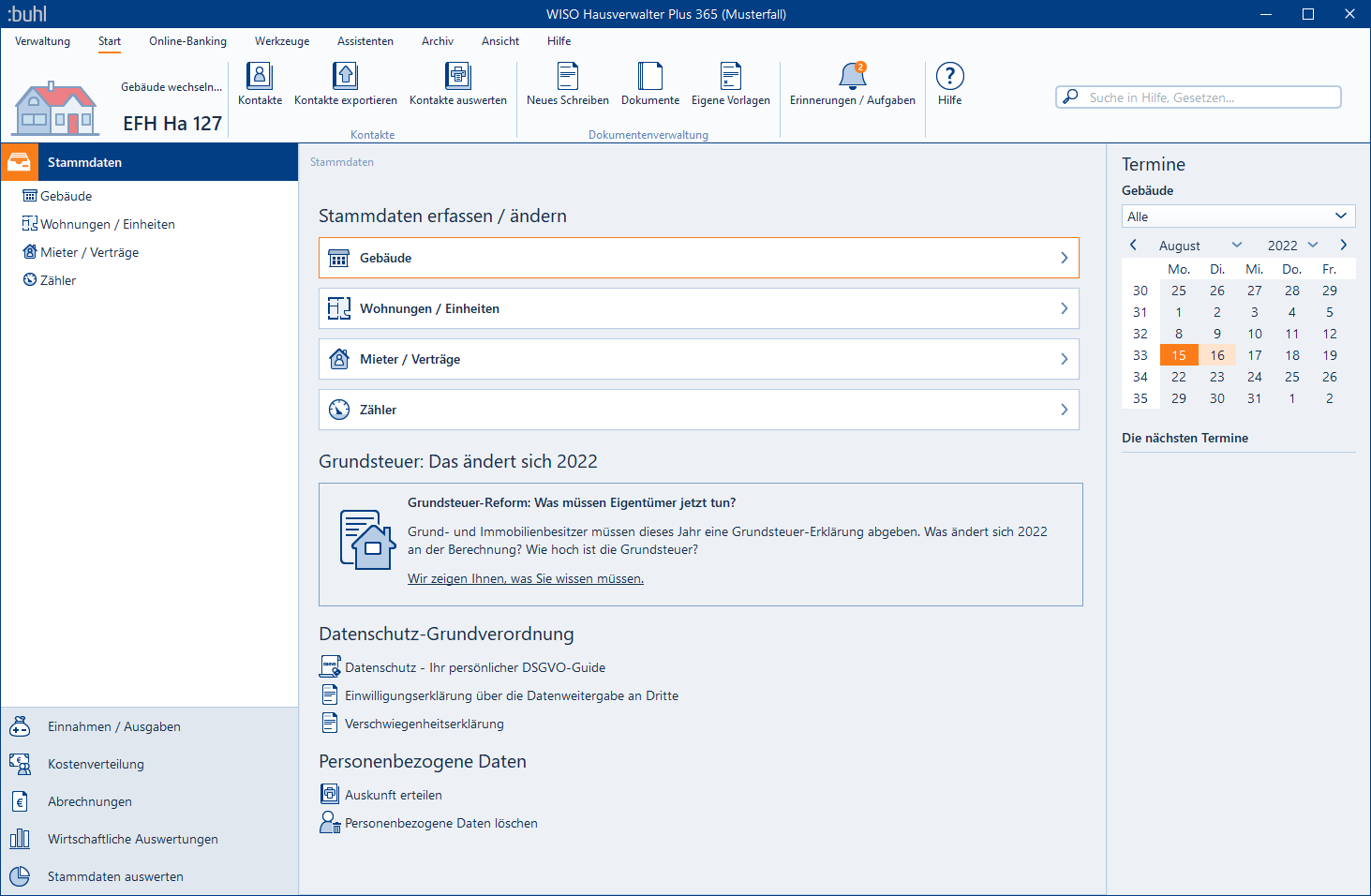Click the Kontakte exportieren icon
1371x896 pixels.
coord(346,76)
